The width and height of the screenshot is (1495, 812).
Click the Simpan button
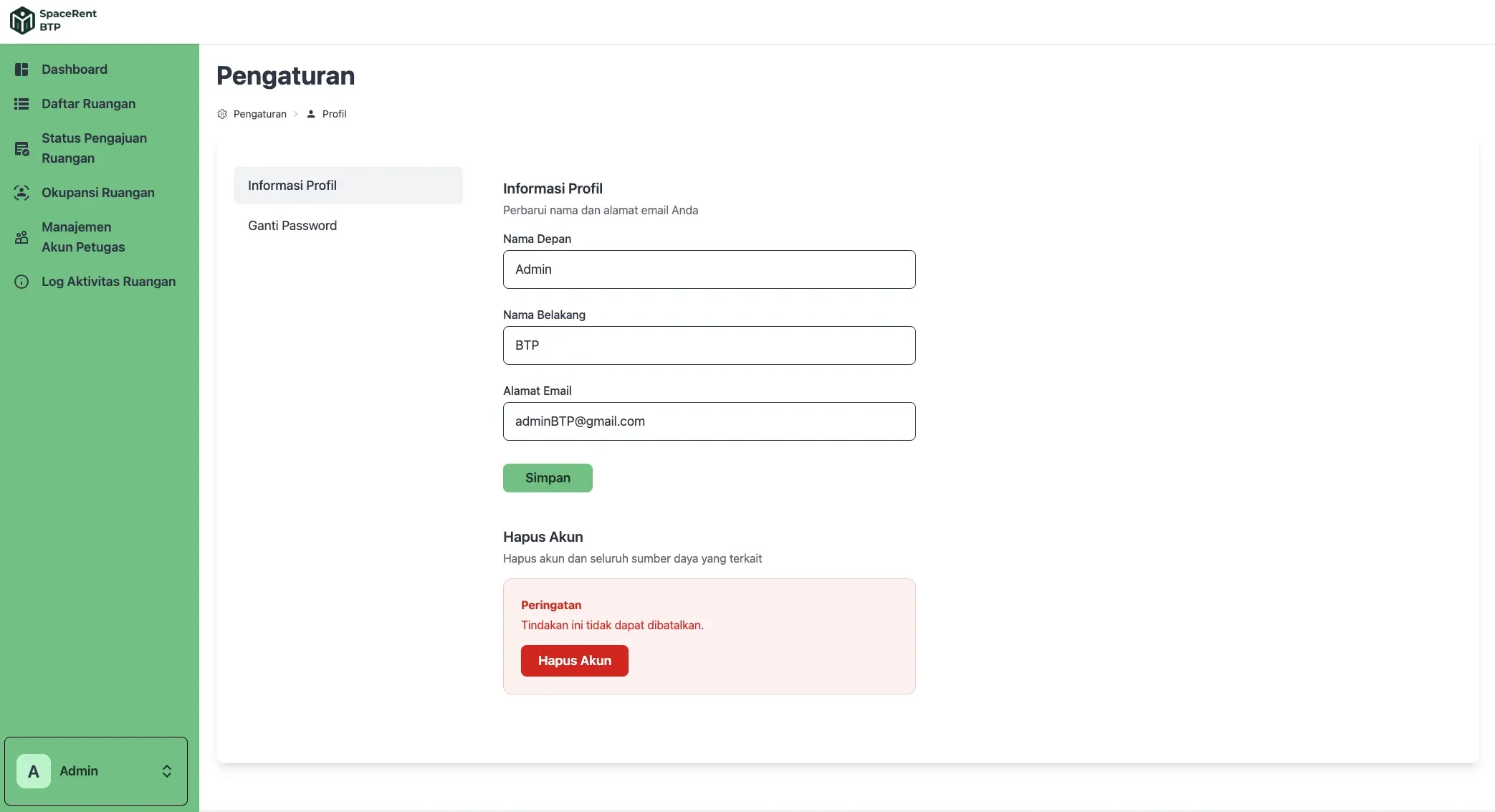[x=548, y=478]
